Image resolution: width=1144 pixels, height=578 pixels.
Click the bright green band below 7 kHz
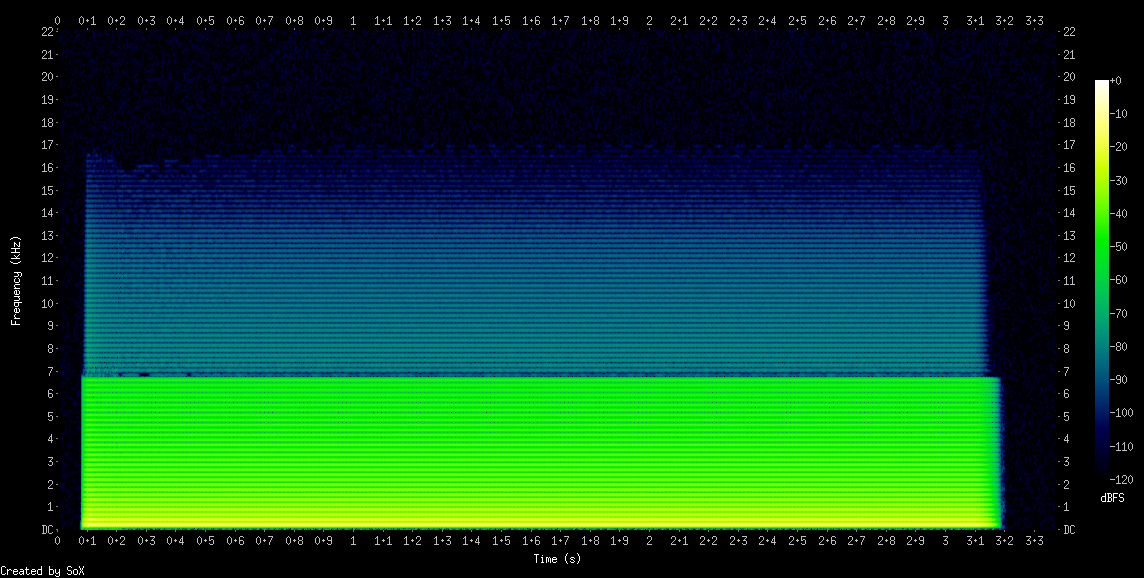540,452
